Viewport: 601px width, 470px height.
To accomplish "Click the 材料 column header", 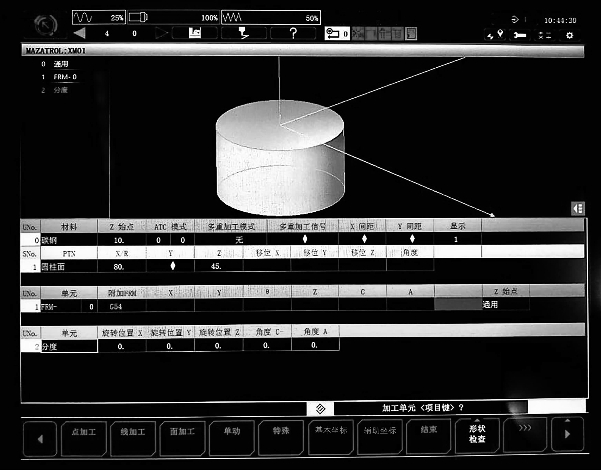I will click(69, 227).
